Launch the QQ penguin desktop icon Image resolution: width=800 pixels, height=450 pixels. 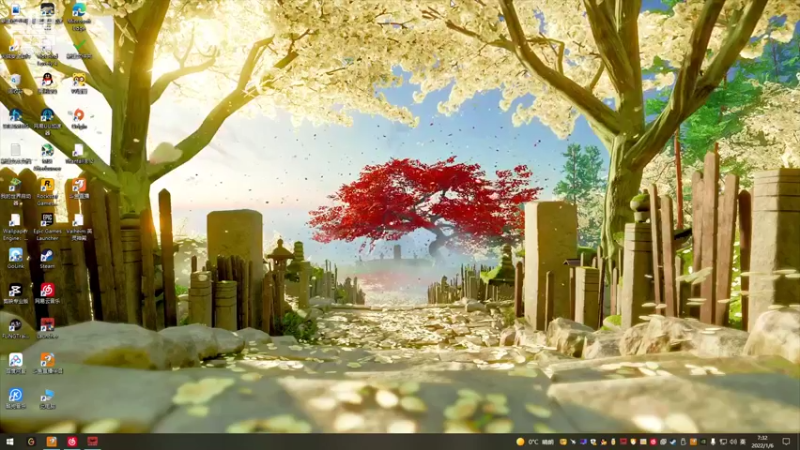pyautogui.click(x=47, y=83)
